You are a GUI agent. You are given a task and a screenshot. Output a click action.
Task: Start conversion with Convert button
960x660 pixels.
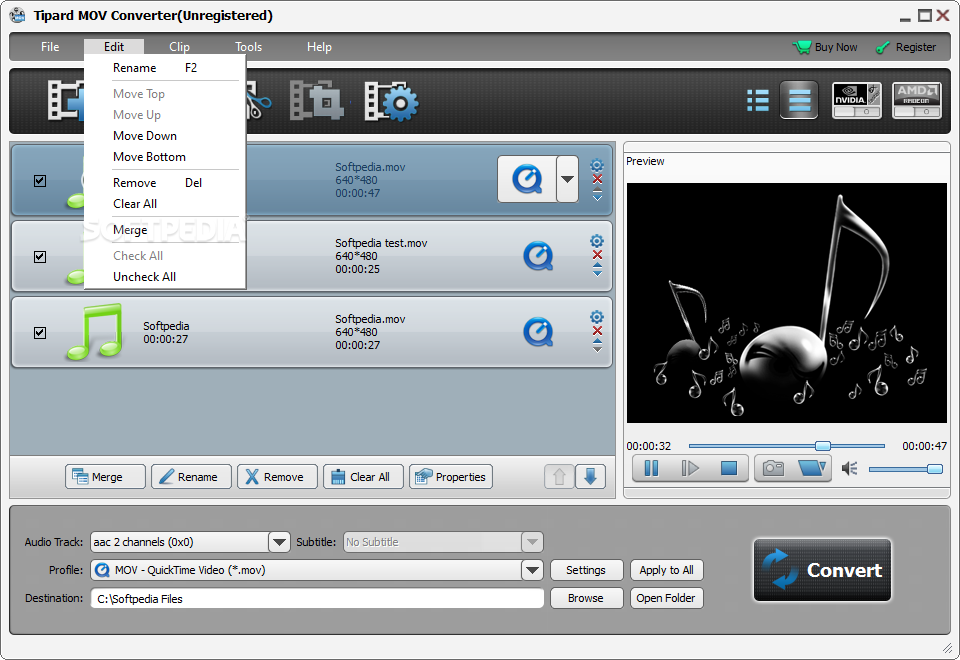click(822, 570)
